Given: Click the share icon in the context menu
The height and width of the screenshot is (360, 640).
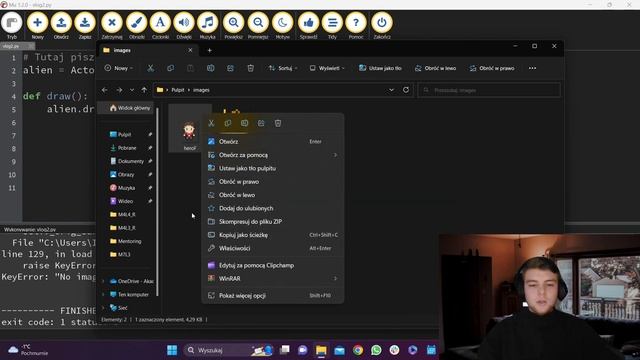Looking at the screenshot, I should pos(261,123).
